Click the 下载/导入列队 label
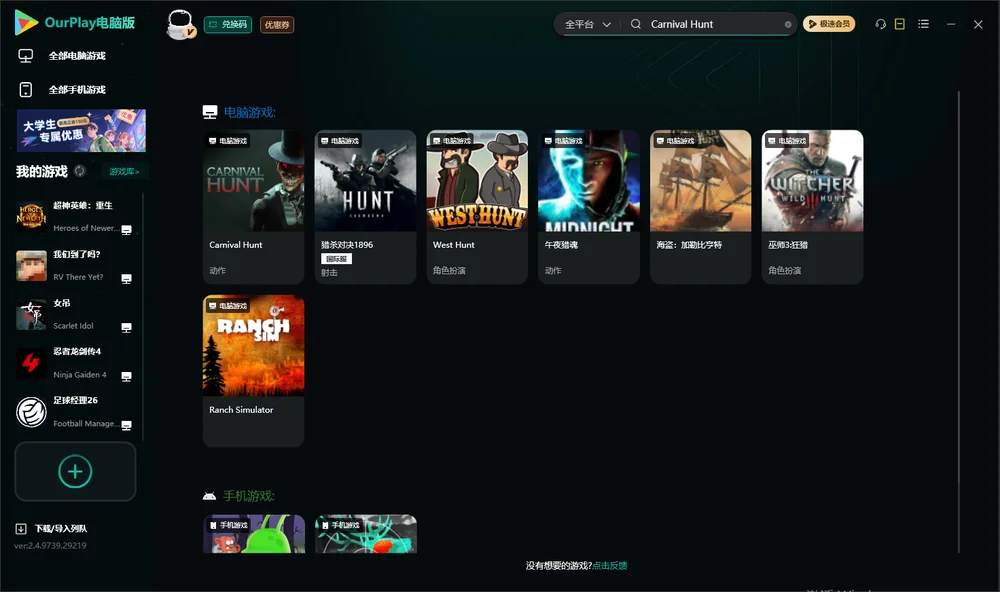 coord(61,529)
